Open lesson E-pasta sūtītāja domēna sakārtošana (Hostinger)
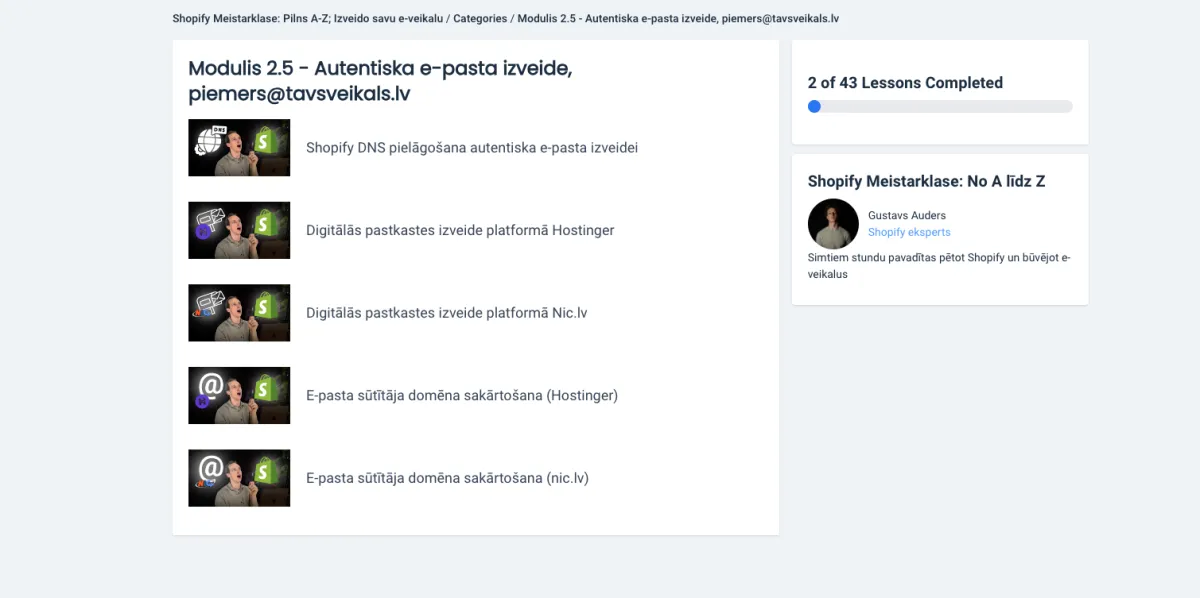This screenshot has width=1200, height=598. pyautogui.click(x=462, y=395)
